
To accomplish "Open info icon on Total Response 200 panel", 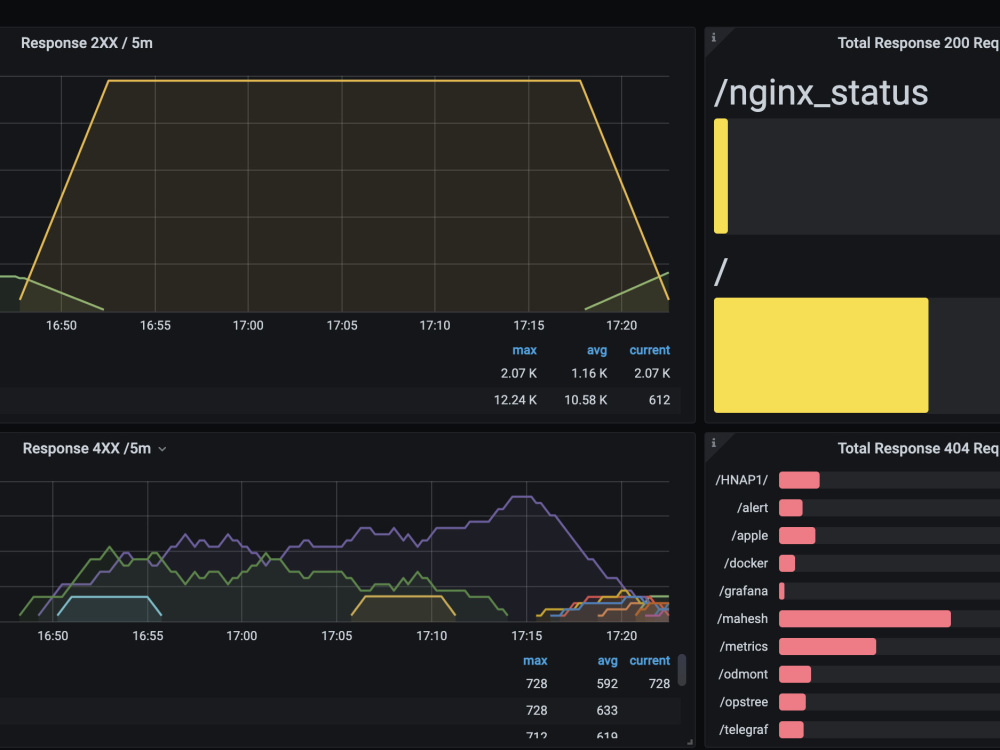I will [x=714, y=38].
